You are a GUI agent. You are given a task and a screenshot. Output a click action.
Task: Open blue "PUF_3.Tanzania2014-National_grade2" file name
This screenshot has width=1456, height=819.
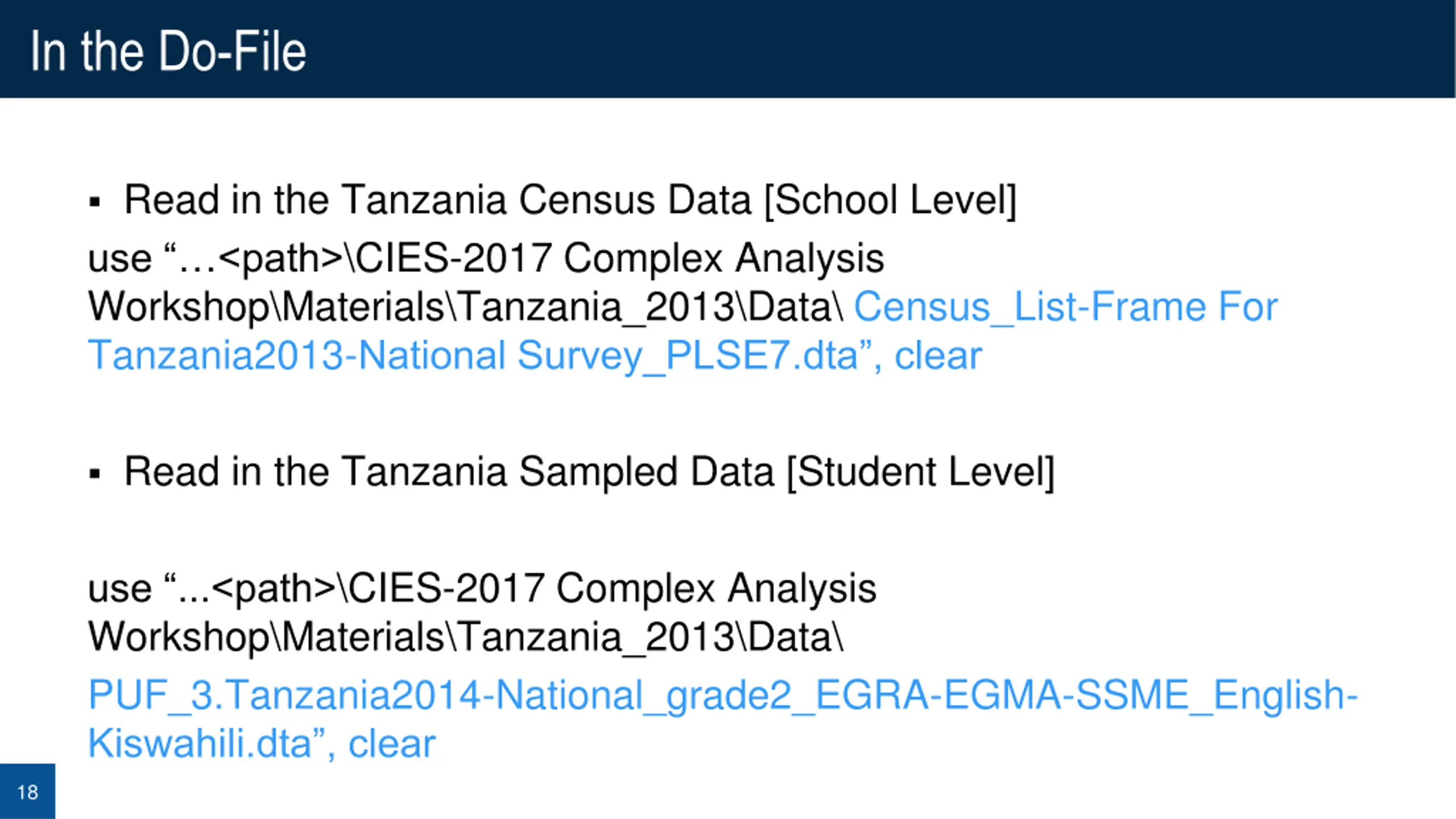pyautogui.click(x=440, y=695)
